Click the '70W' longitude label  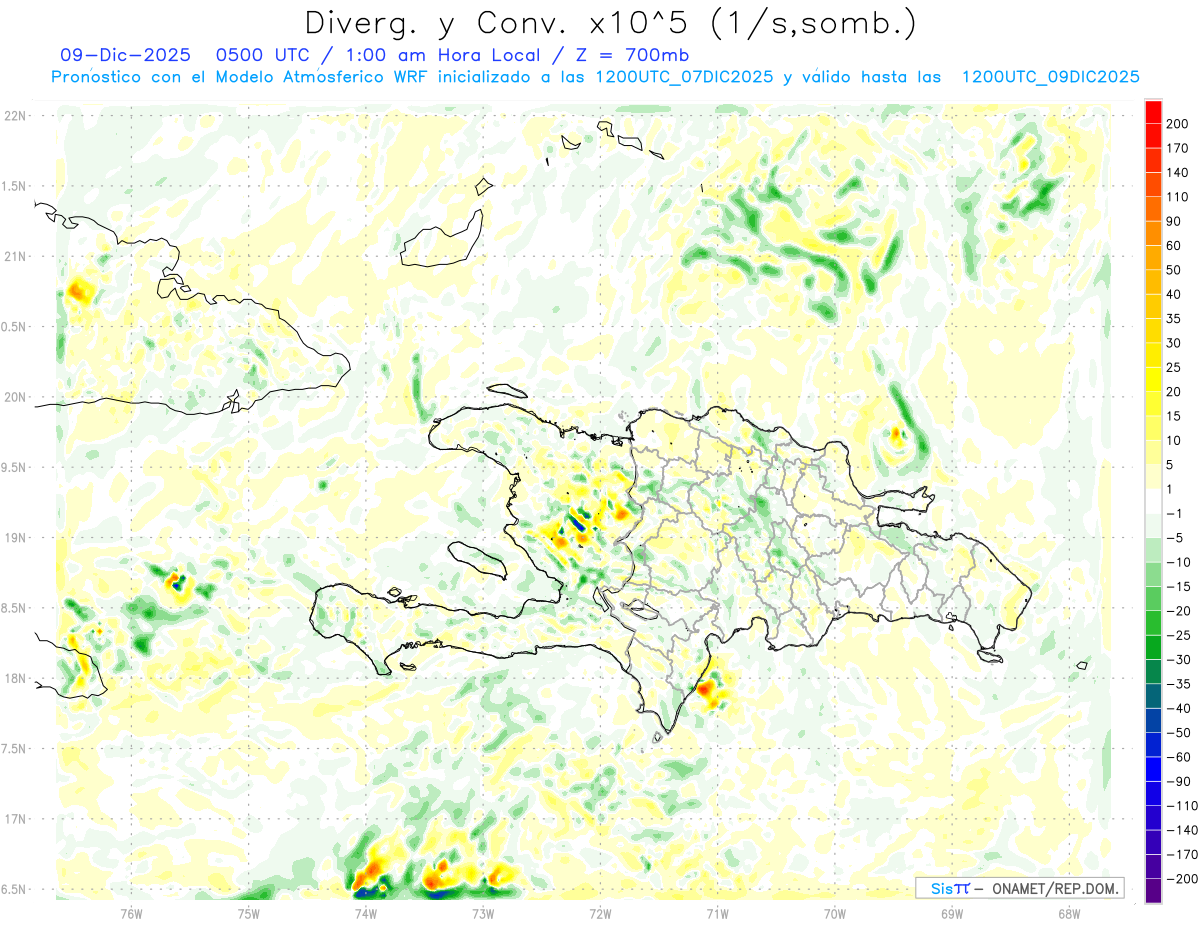834,913
